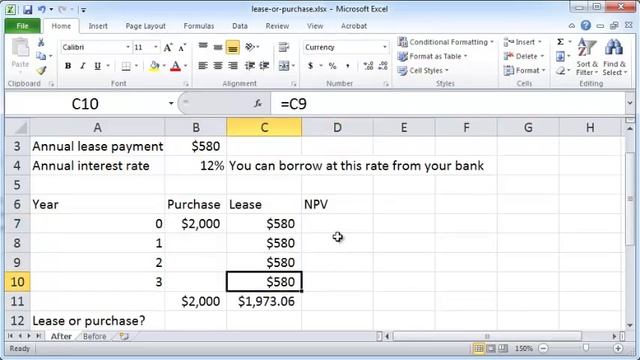Center text horizontally

tap(218, 65)
